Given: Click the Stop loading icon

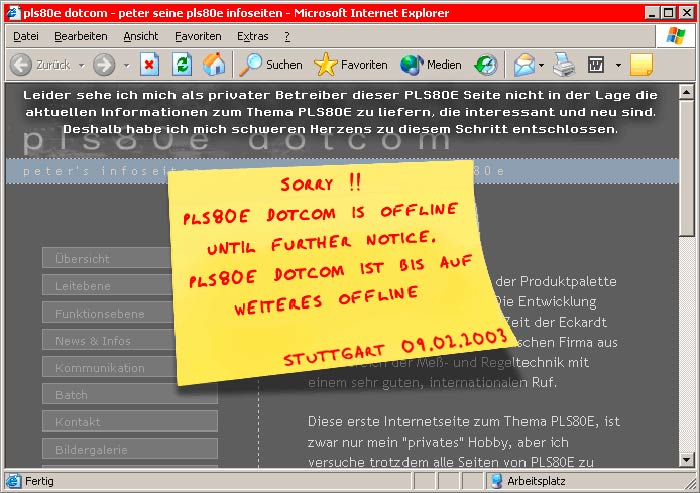Looking at the screenshot, I should (x=149, y=65).
